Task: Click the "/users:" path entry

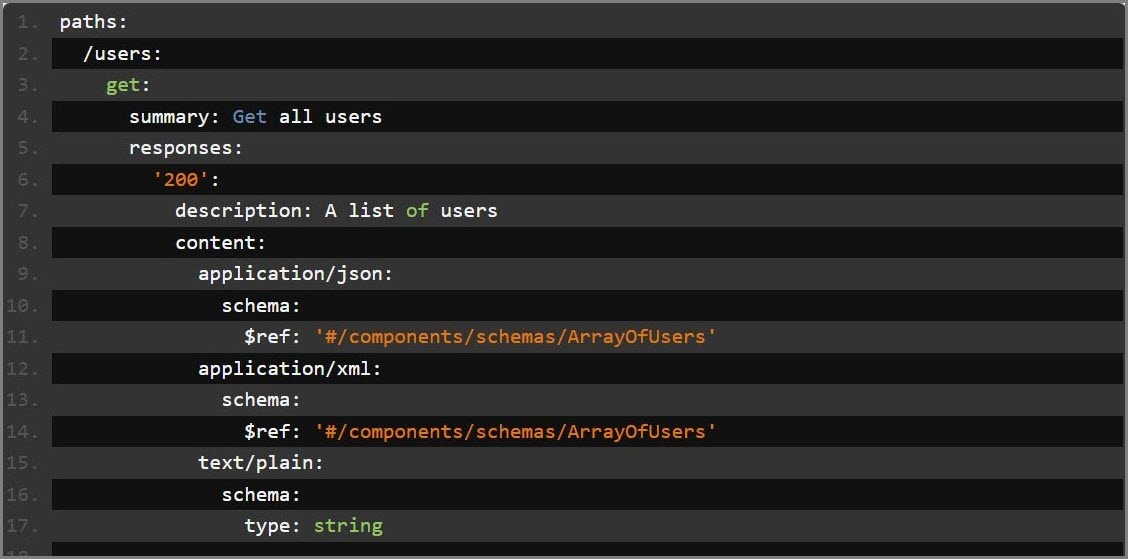Action: [121, 53]
